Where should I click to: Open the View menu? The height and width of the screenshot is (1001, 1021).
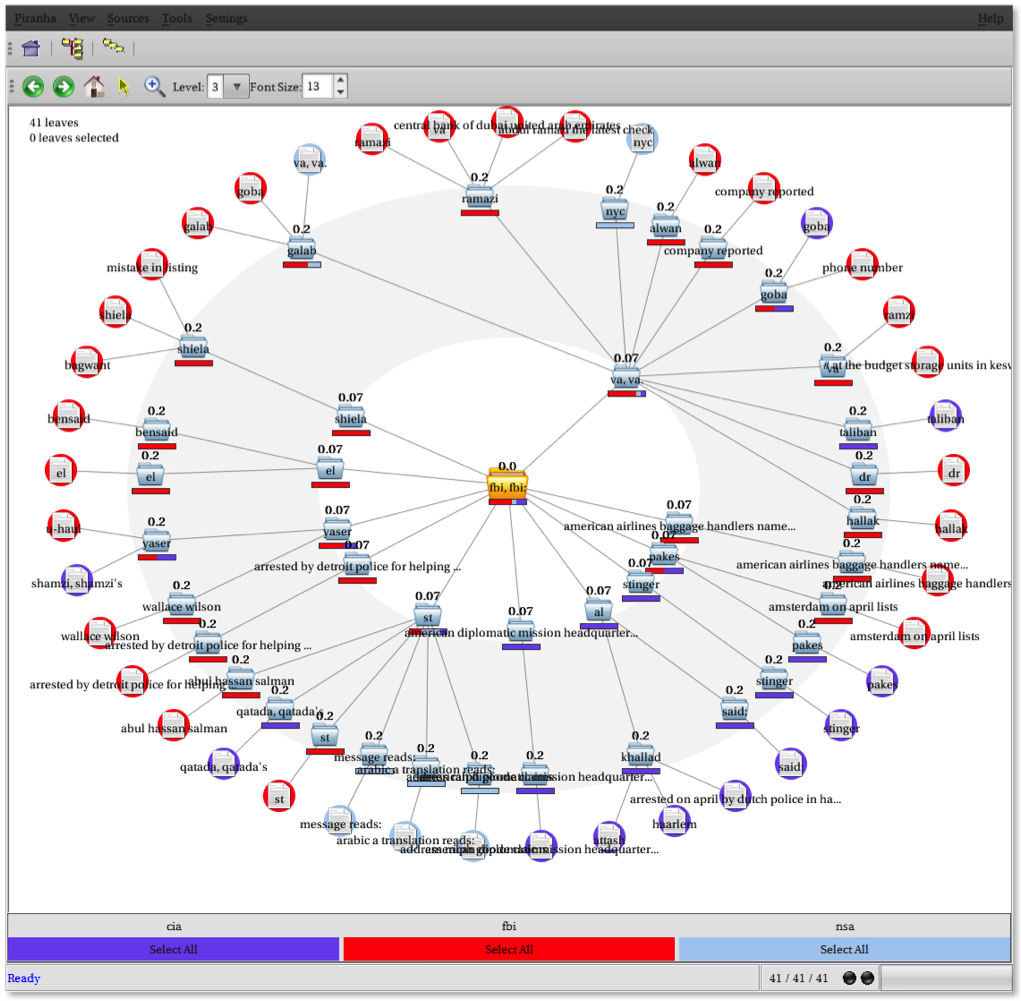82,18
